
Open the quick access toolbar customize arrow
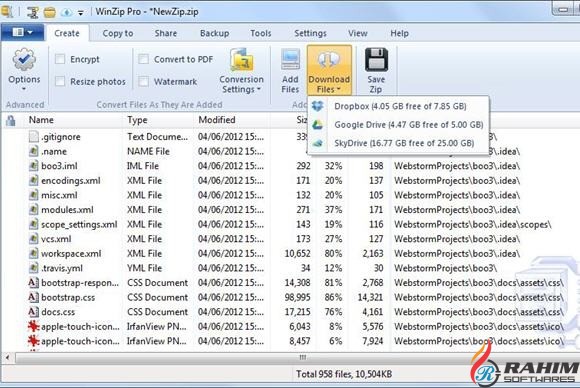81,13
